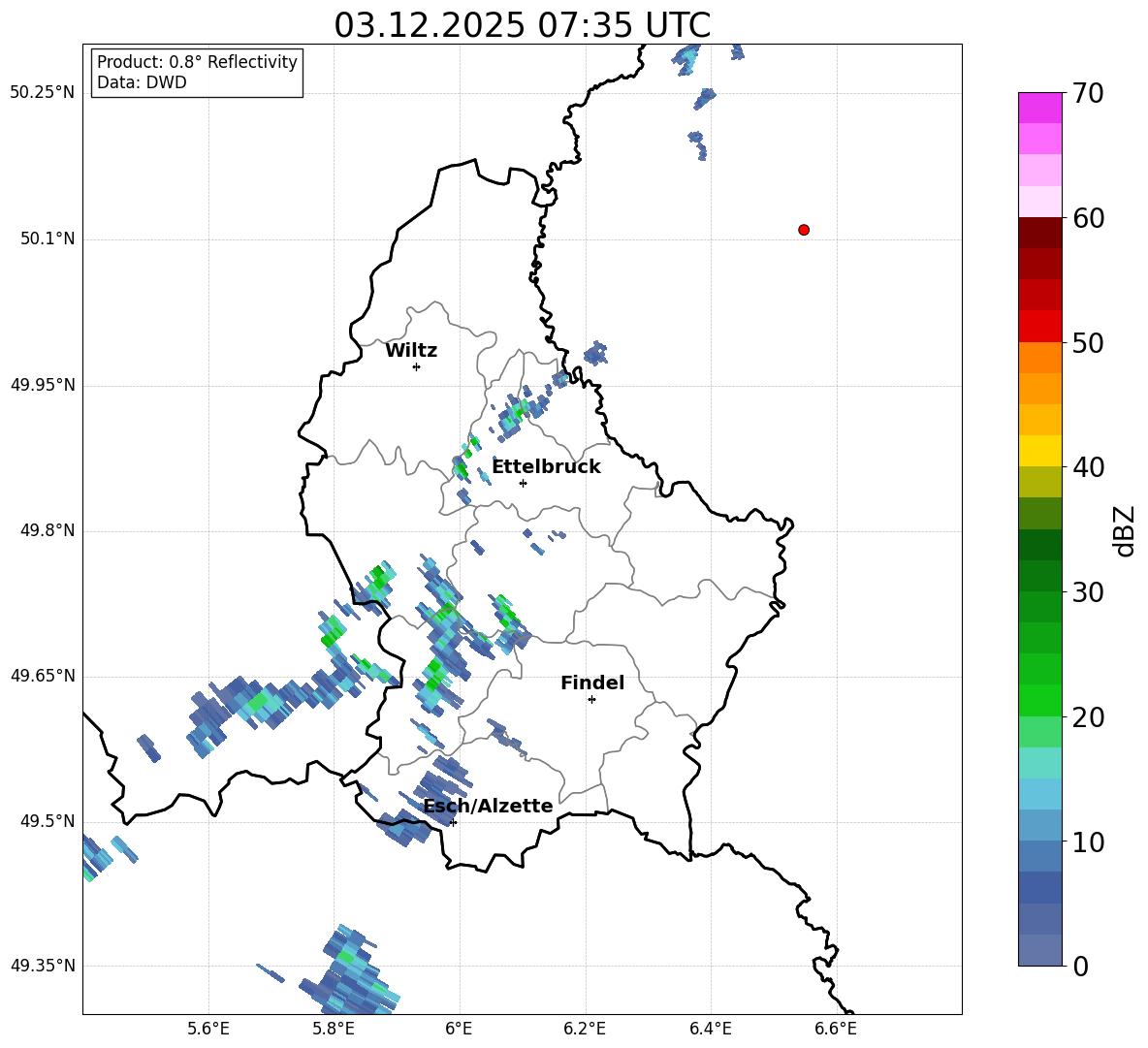
Task: Pick the magenta color band at colorbar top
Action: click(1039, 108)
